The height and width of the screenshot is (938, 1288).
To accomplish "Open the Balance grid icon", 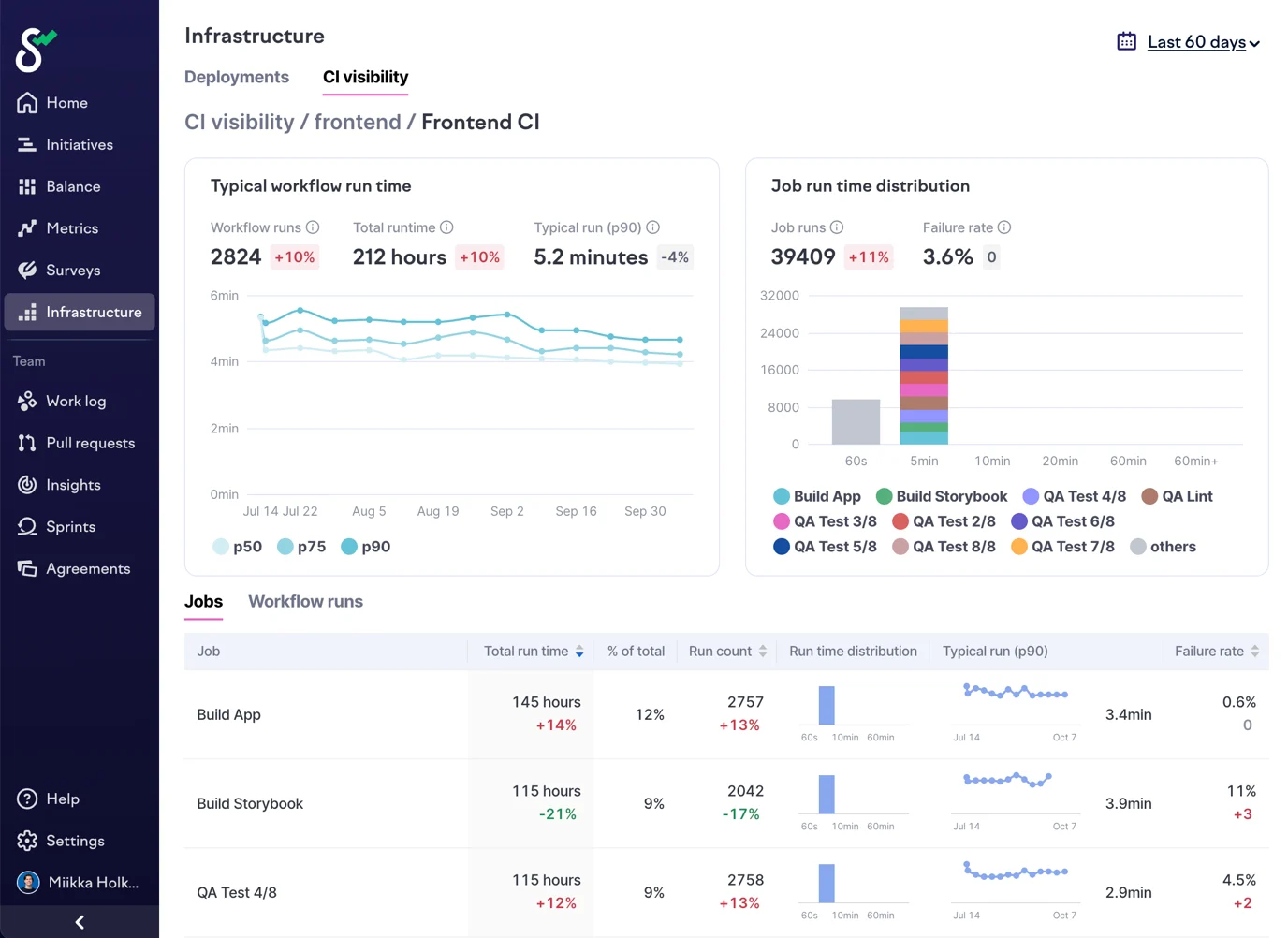I will point(27,187).
